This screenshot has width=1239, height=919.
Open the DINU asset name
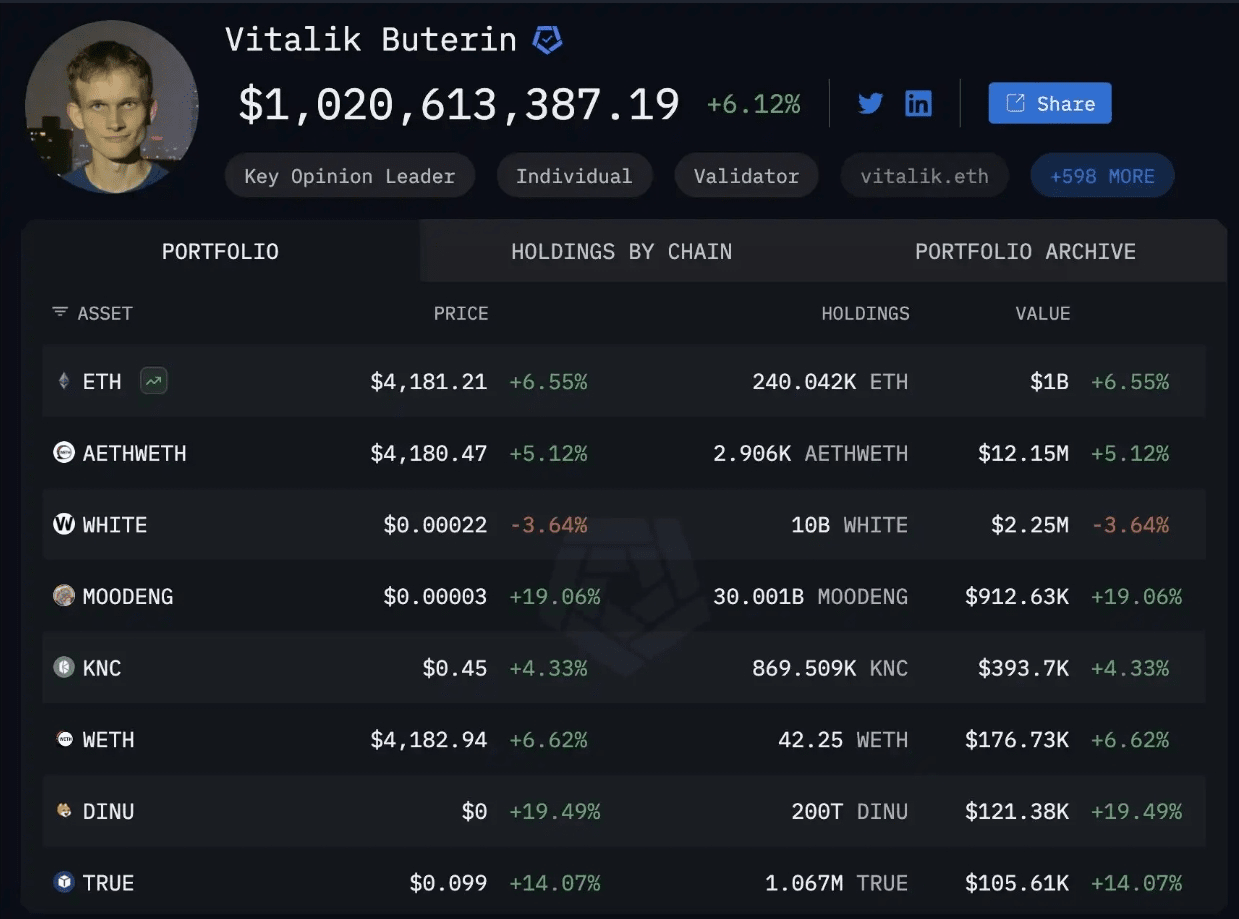coord(109,811)
